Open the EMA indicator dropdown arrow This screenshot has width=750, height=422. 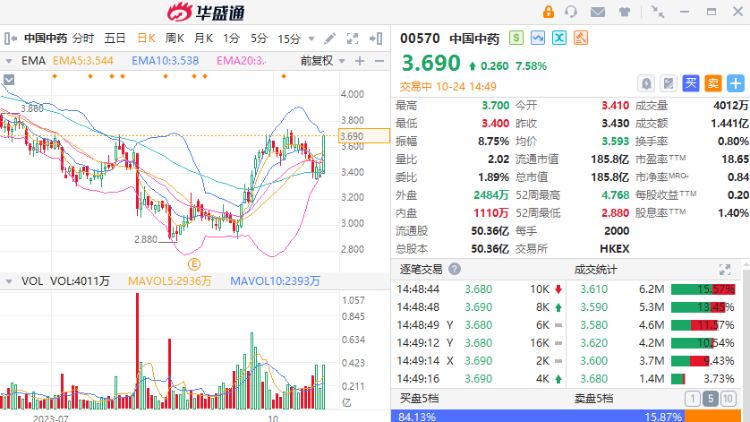tap(9, 61)
